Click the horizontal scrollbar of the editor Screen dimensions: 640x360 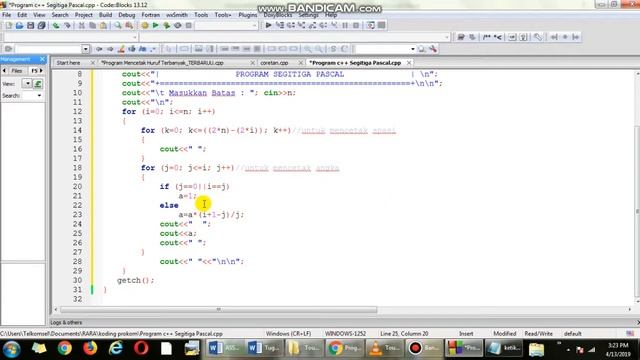point(219,310)
